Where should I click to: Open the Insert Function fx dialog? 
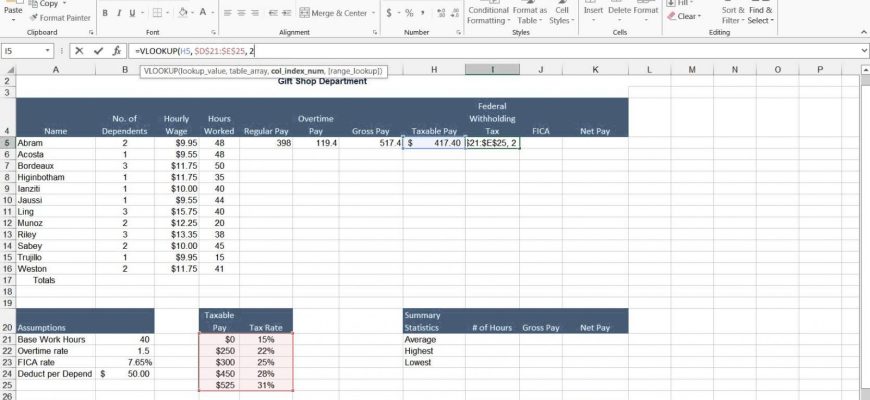click(x=117, y=51)
